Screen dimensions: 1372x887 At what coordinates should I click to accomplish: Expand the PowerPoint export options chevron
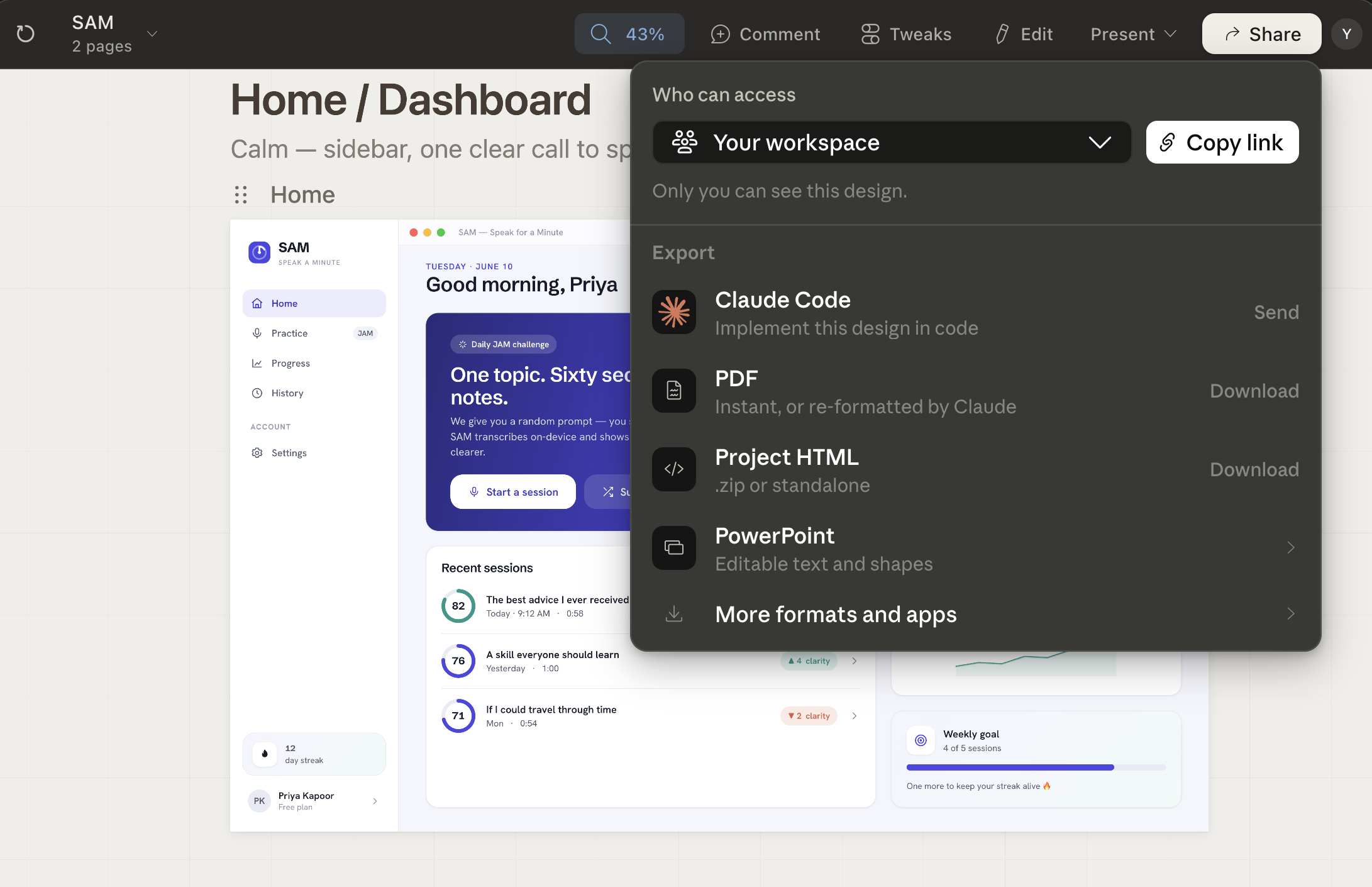(1290, 548)
